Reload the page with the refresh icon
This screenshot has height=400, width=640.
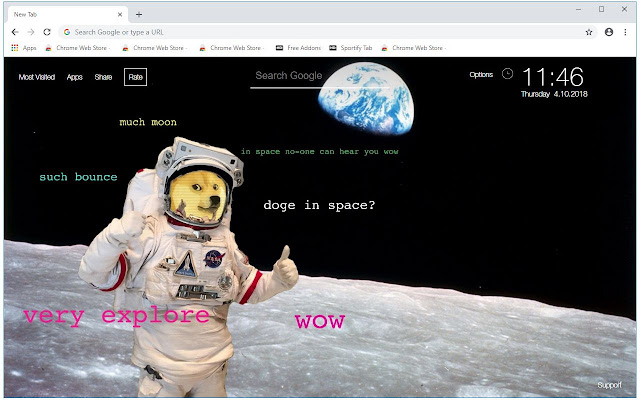point(47,32)
